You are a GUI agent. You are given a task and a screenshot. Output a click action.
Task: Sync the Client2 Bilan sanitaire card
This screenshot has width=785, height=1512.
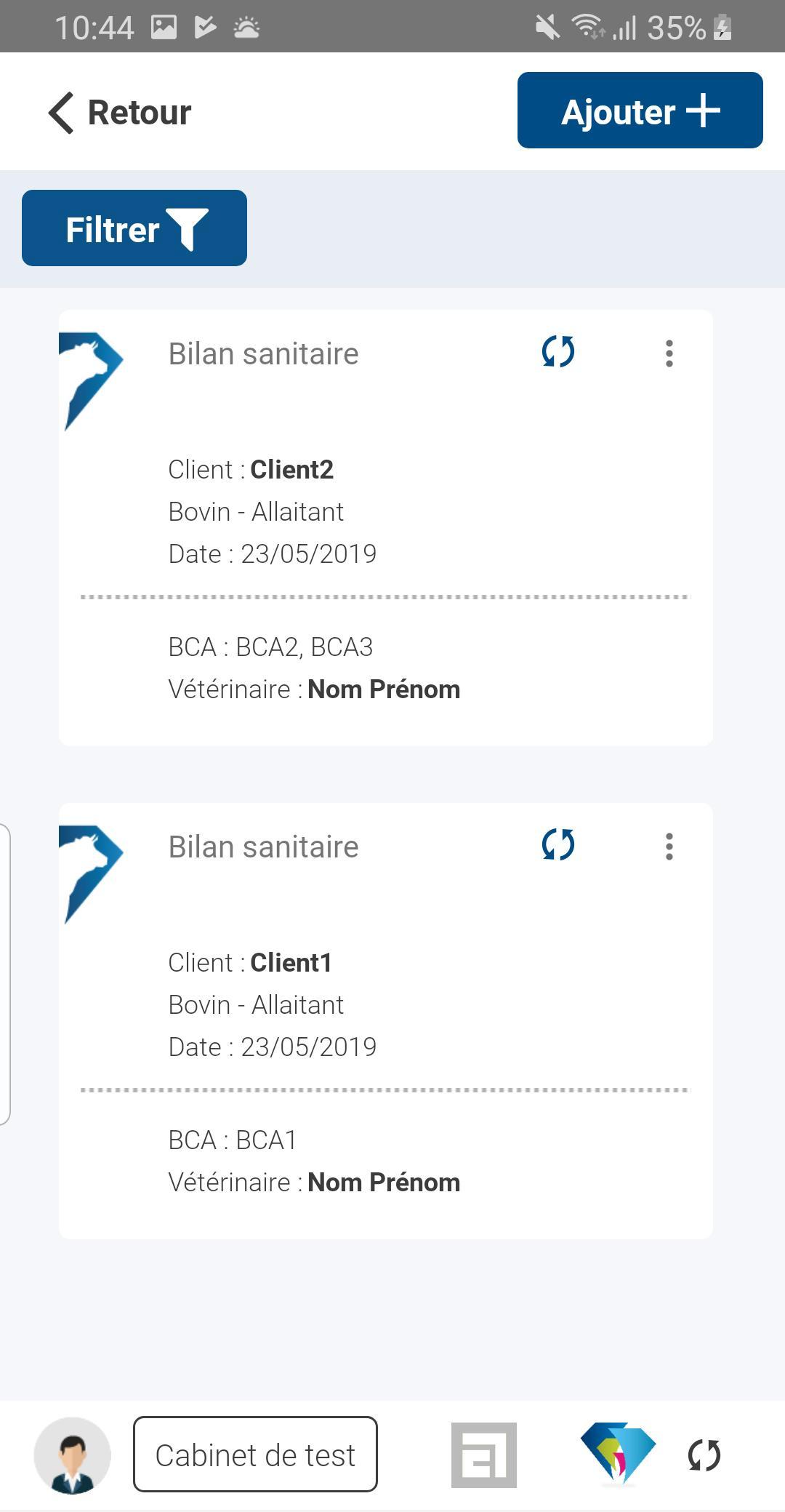[x=558, y=352]
